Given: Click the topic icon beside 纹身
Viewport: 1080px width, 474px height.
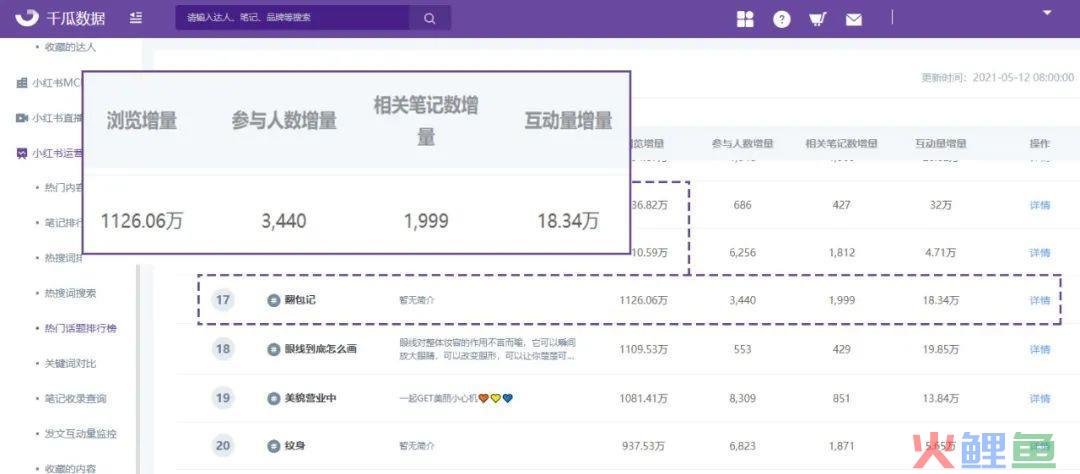Looking at the screenshot, I should point(273,446).
